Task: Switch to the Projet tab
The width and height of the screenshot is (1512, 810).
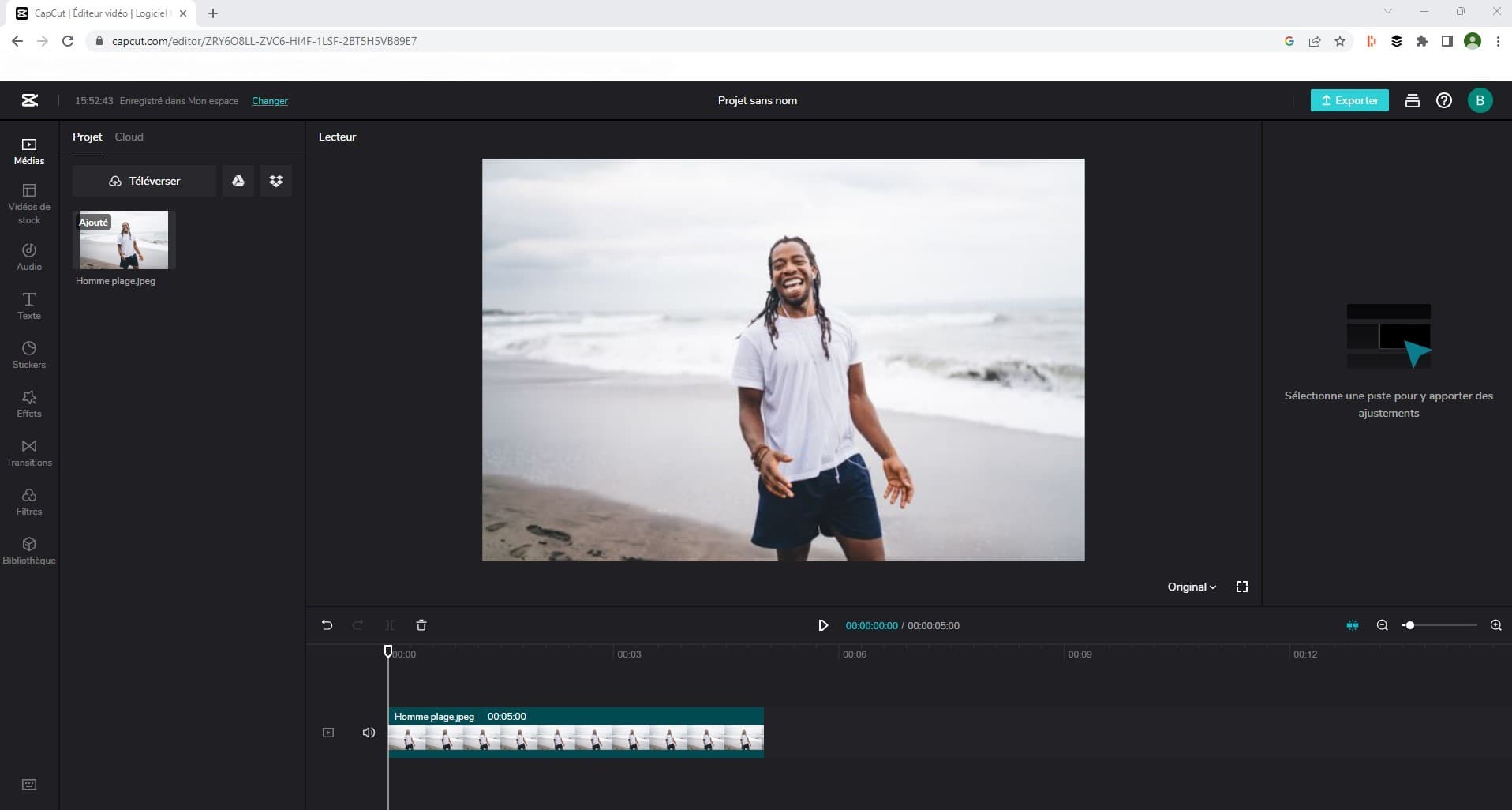Action: [87, 137]
